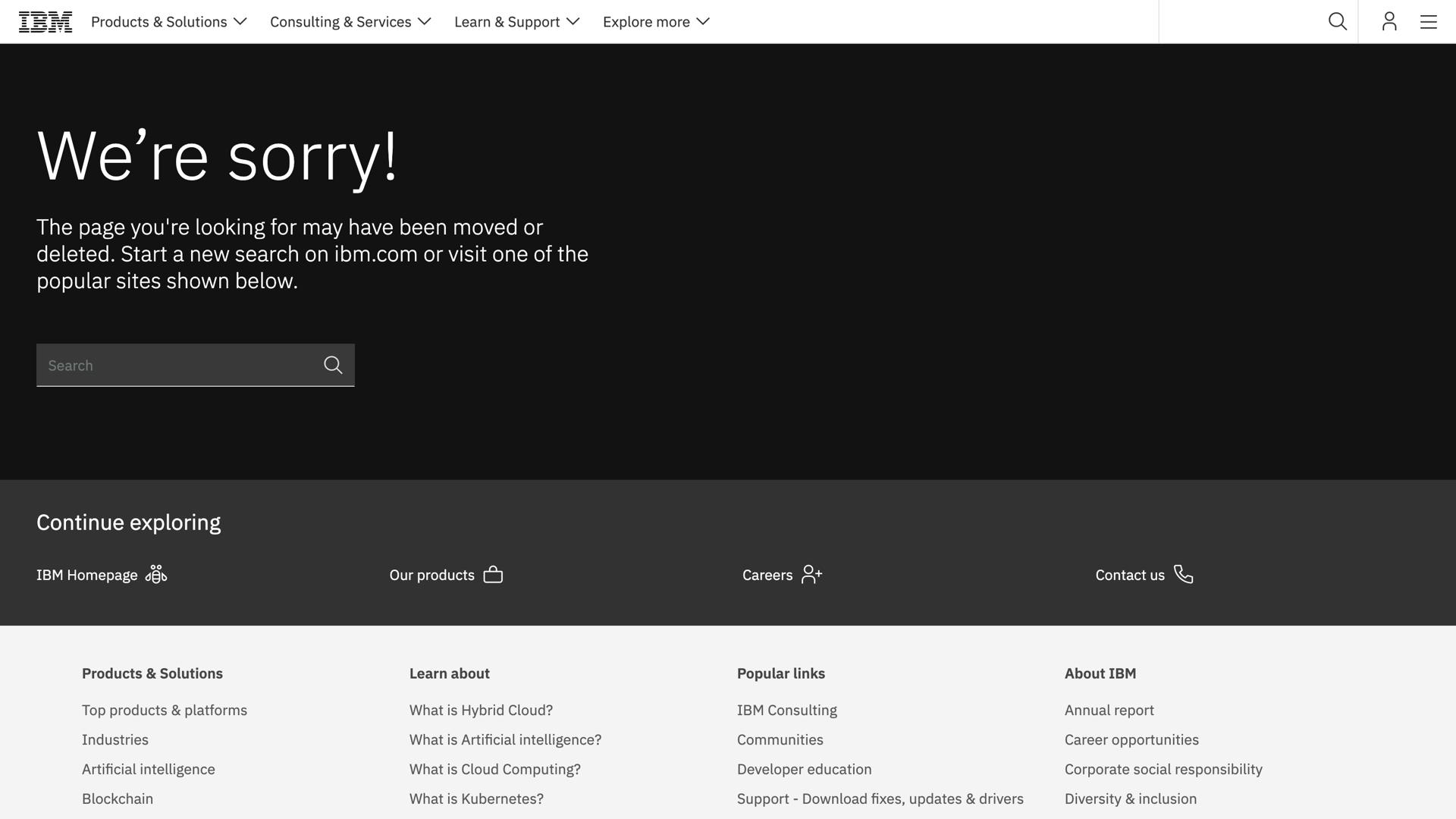Open the Annual report link
The height and width of the screenshot is (819, 1456).
click(1109, 711)
